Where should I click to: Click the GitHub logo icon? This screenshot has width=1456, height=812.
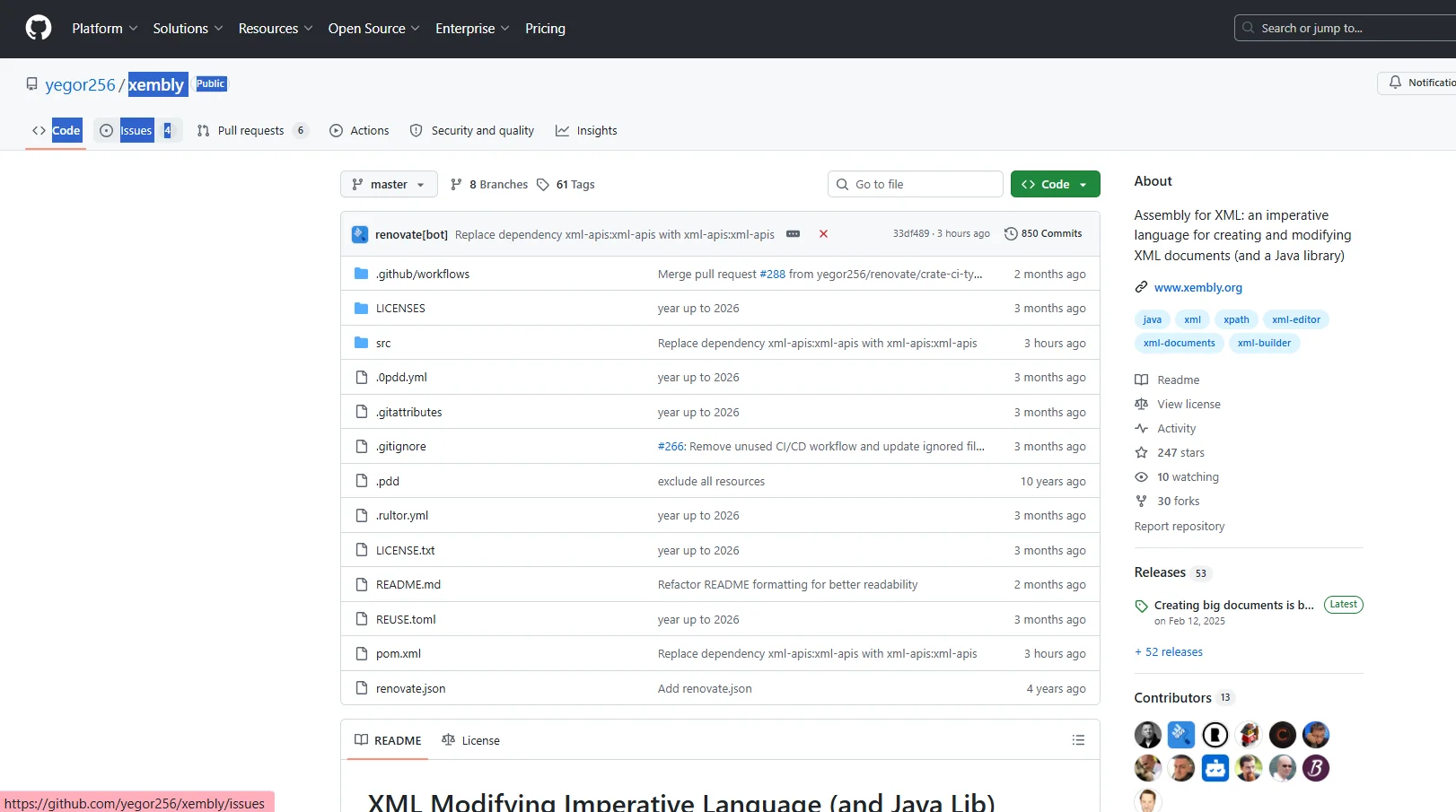tap(39, 28)
